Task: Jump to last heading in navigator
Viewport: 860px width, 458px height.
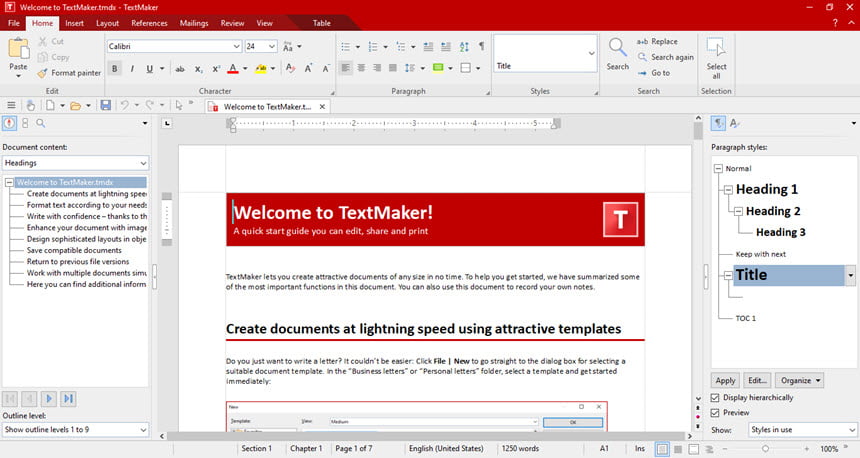Action: click(x=69, y=399)
